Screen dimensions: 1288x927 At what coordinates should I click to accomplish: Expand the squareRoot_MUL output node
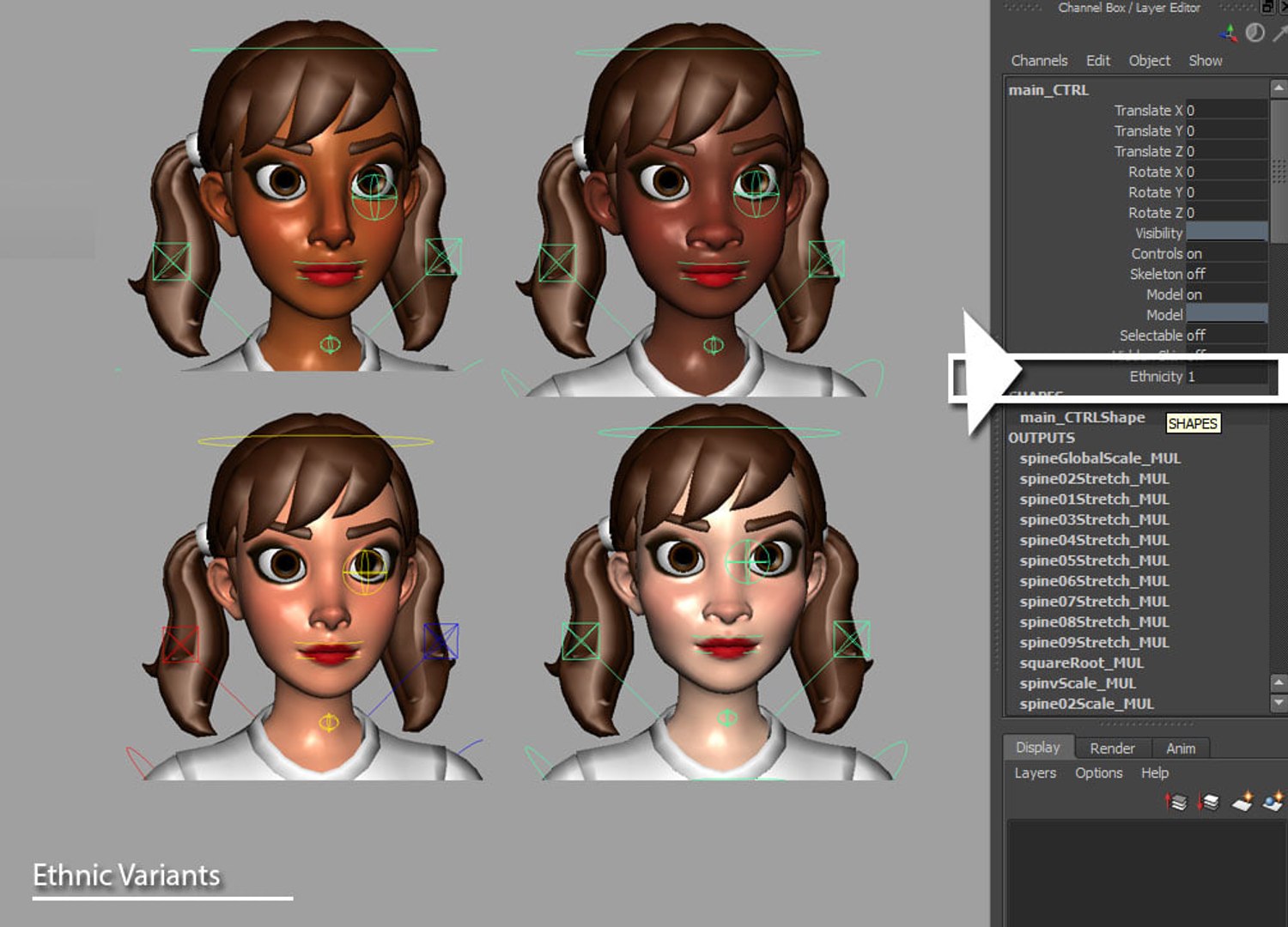coord(1081,663)
